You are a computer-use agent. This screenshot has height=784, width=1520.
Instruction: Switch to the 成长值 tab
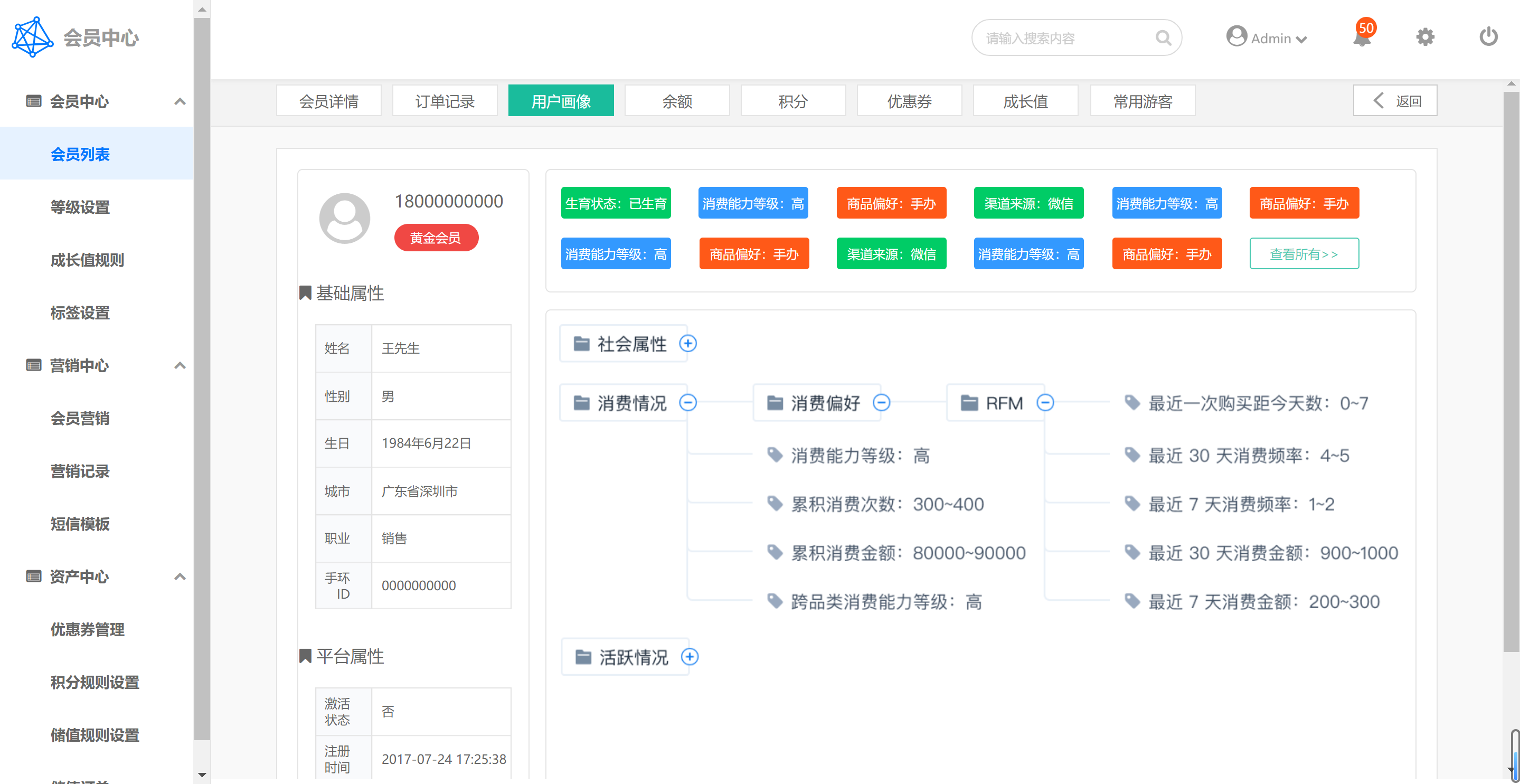coord(1025,101)
